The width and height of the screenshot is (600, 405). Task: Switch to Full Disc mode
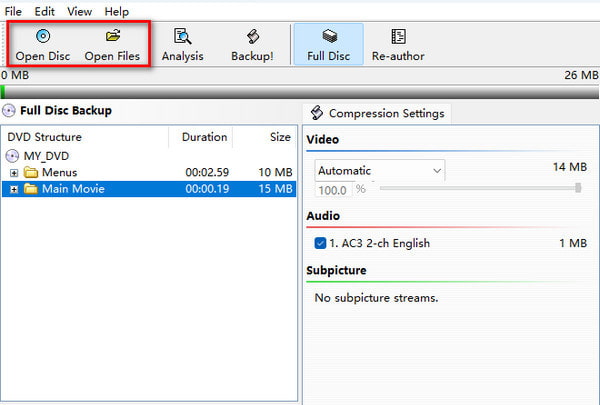coord(329,44)
